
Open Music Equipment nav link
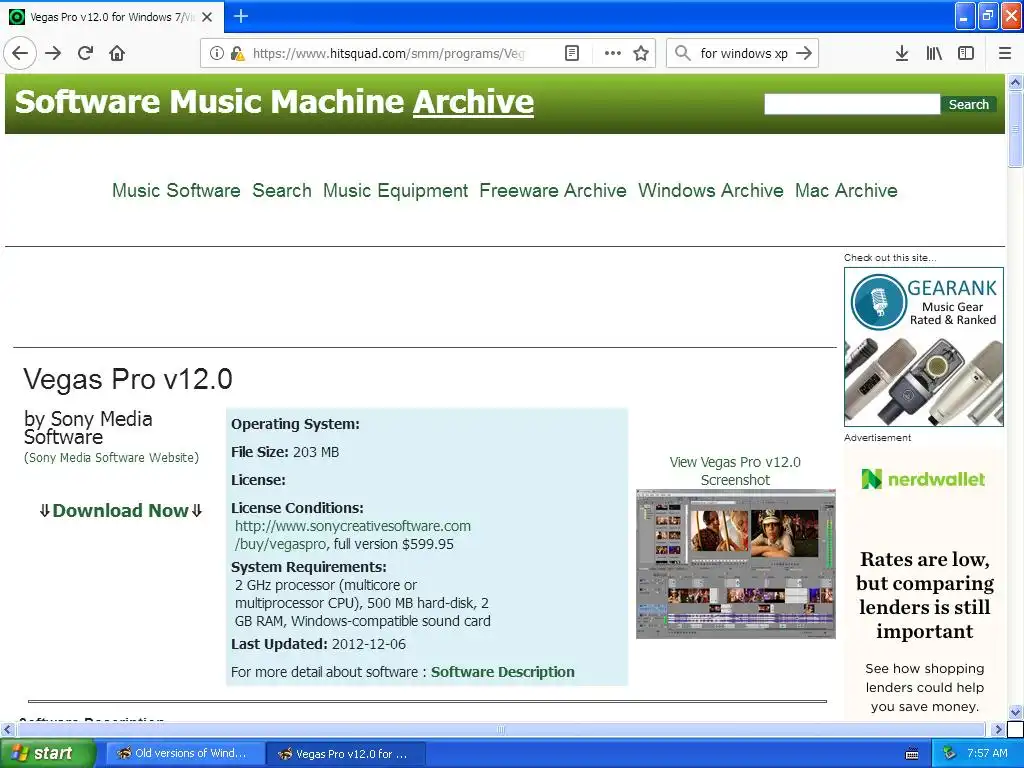click(x=395, y=190)
